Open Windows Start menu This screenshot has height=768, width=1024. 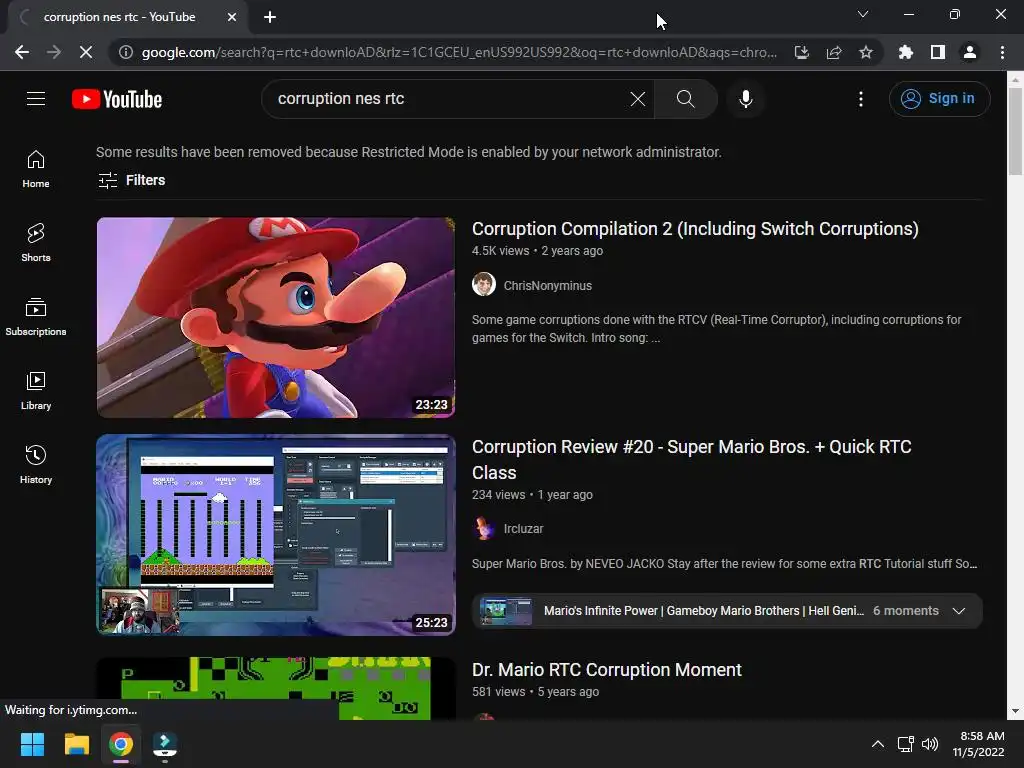[x=32, y=744]
